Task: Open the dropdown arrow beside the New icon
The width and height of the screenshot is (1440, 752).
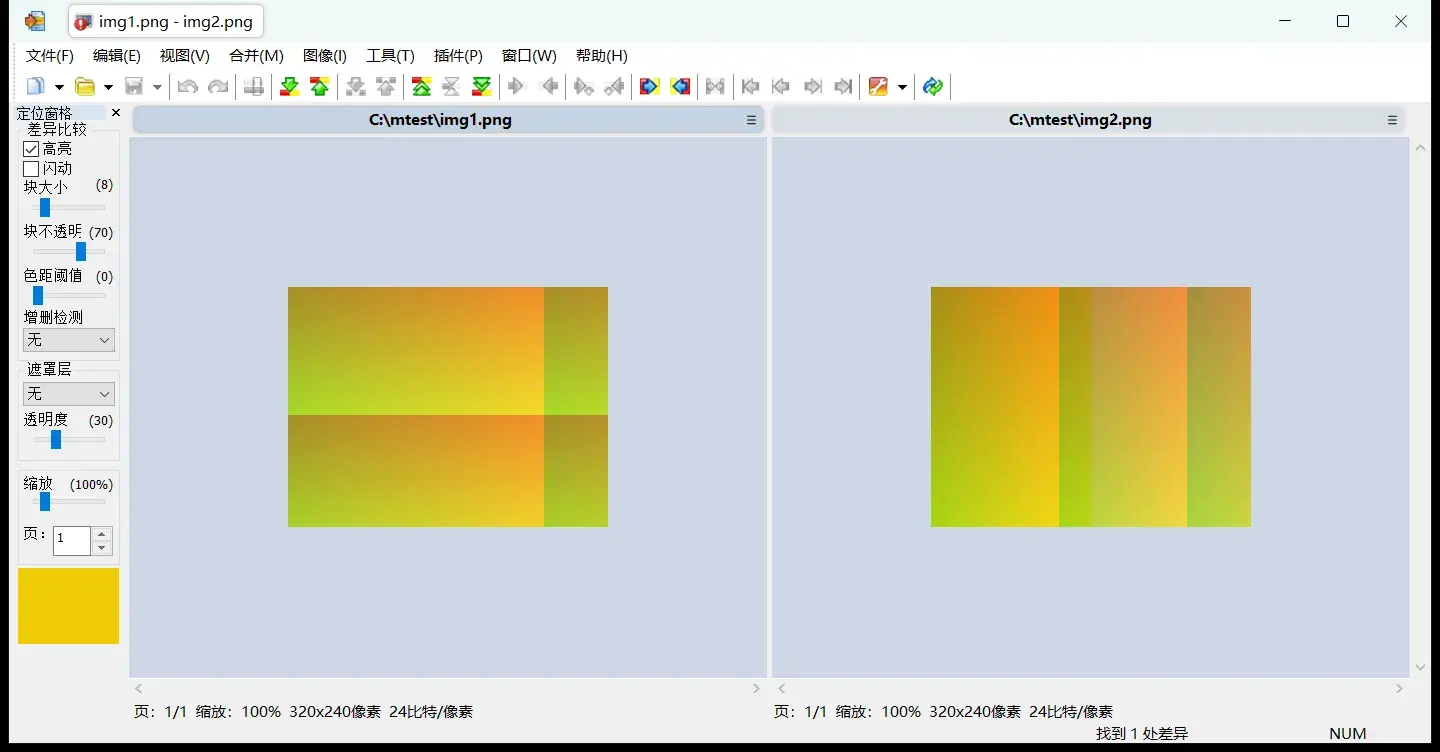Action: (59, 87)
